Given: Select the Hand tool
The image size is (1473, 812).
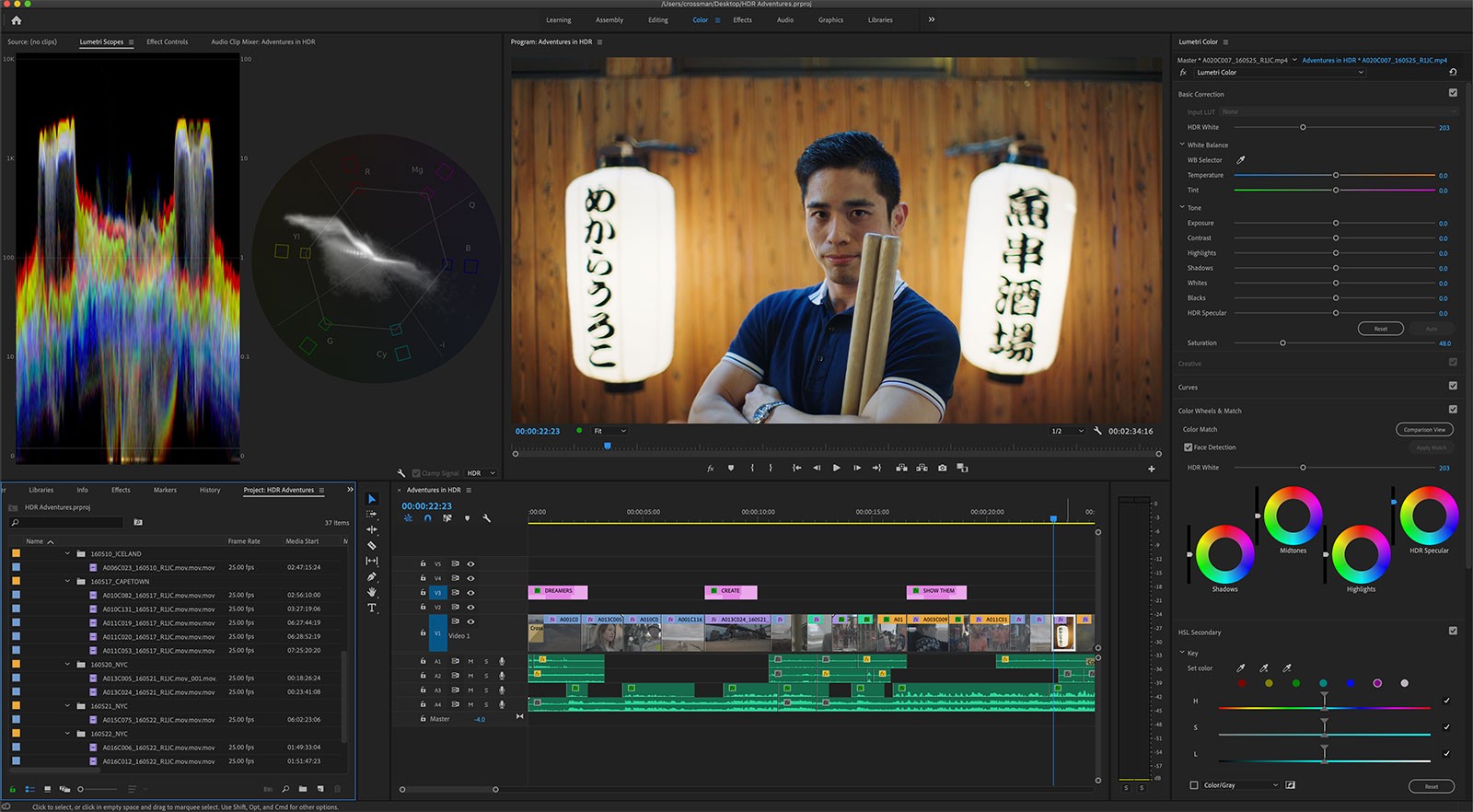Looking at the screenshot, I should (x=372, y=593).
